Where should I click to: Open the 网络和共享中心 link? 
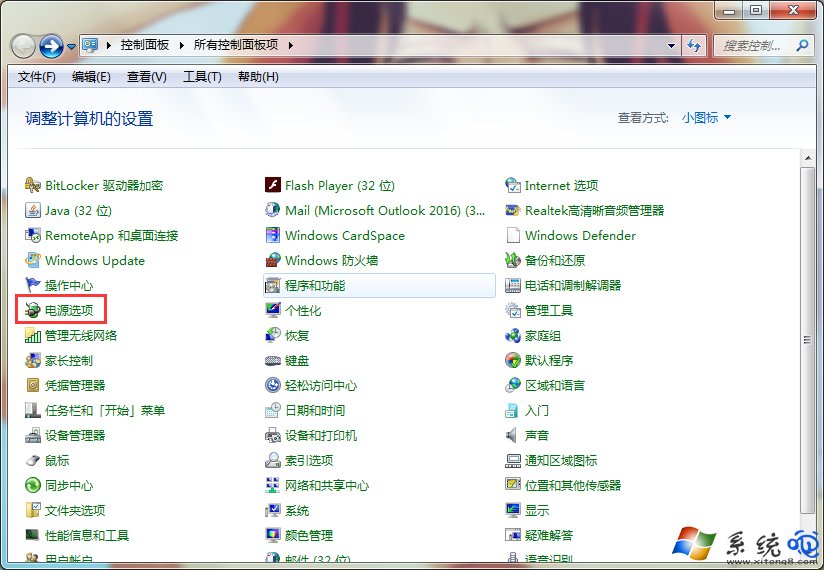[x=327, y=485]
